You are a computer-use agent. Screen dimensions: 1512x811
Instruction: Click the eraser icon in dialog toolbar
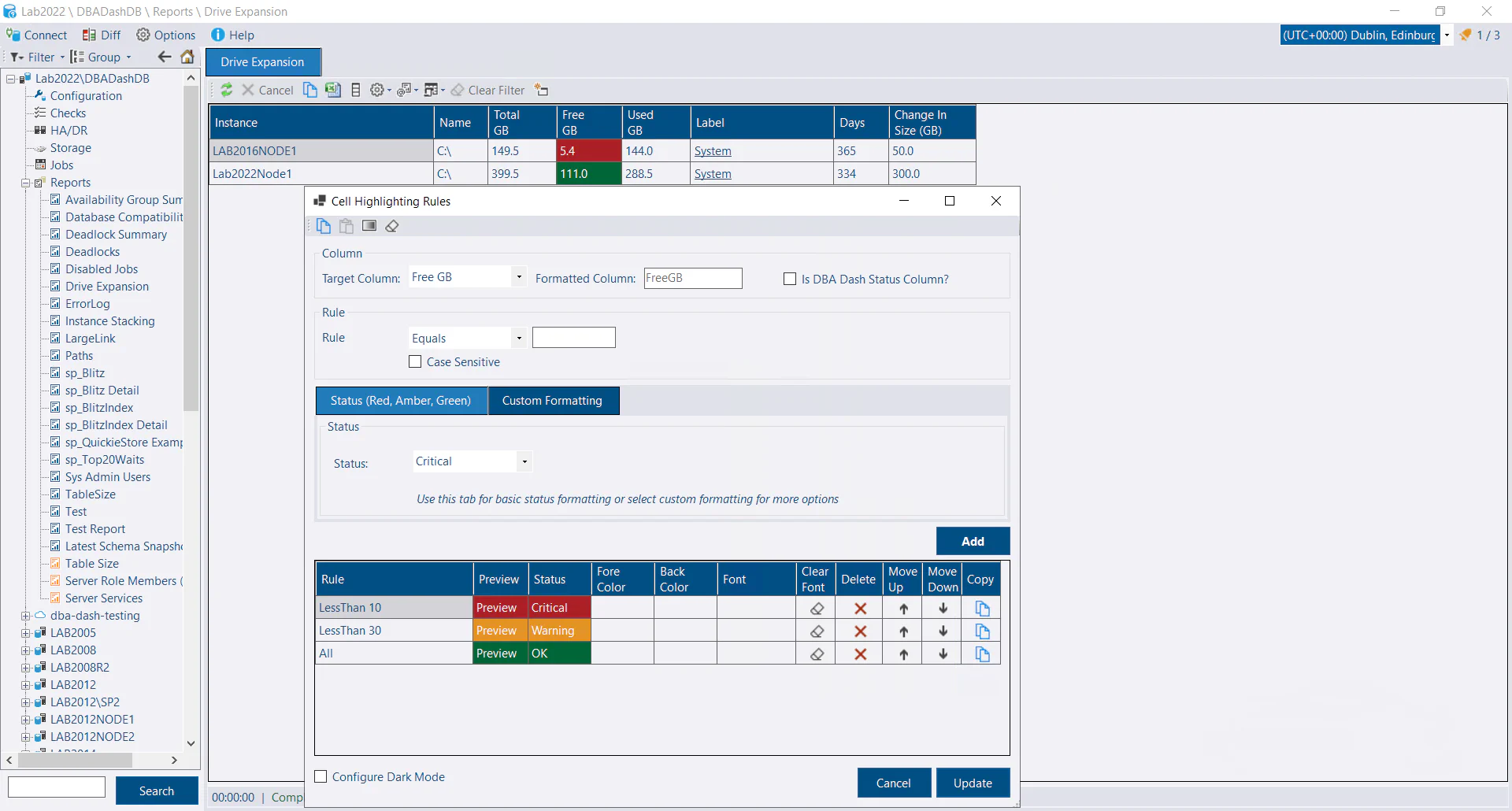(x=392, y=226)
